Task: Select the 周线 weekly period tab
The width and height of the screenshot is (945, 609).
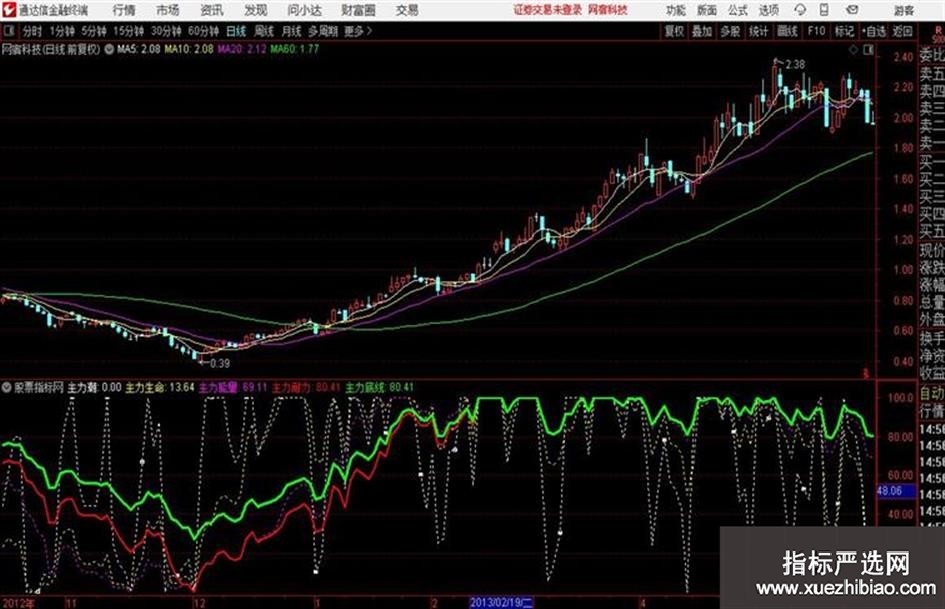Action: point(264,31)
